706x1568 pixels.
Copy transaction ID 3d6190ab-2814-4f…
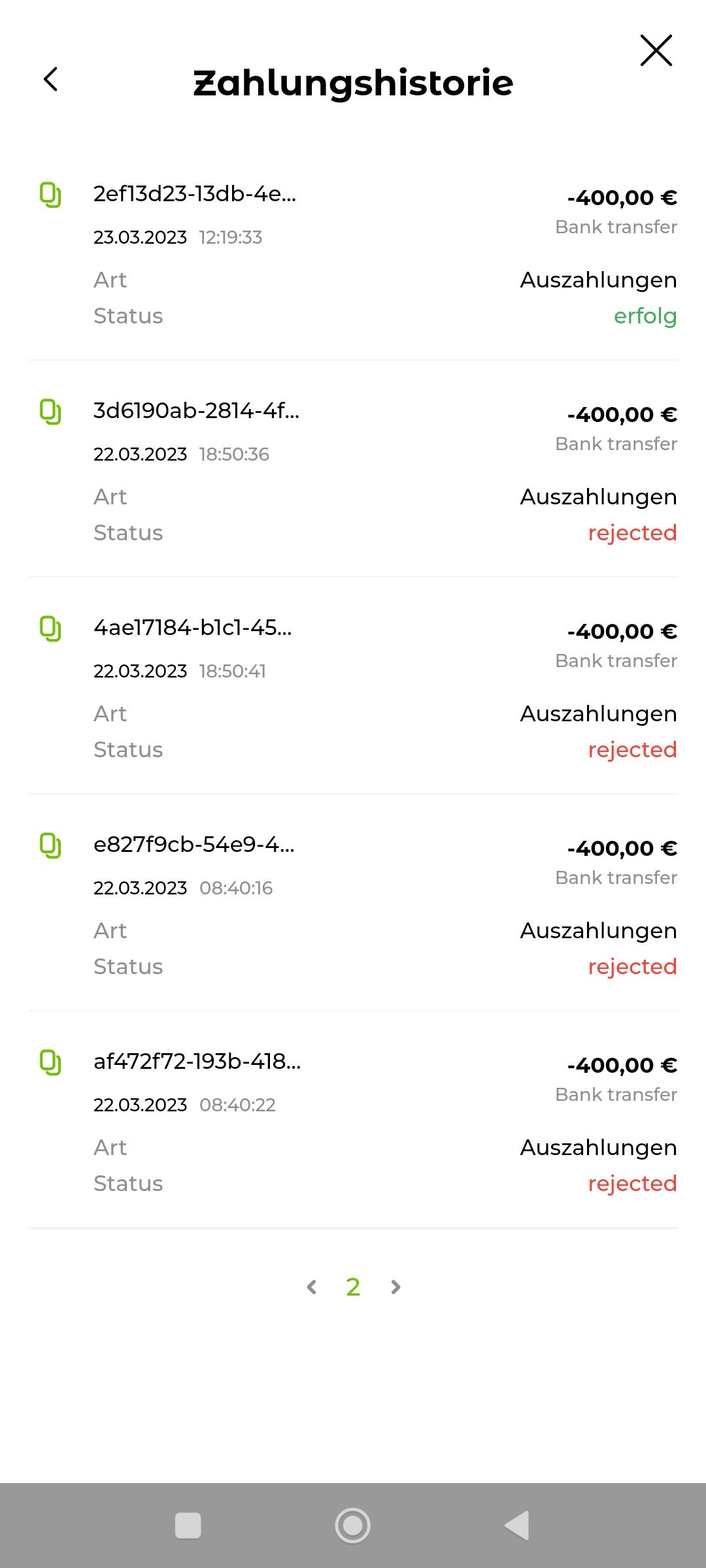(50, 412)
